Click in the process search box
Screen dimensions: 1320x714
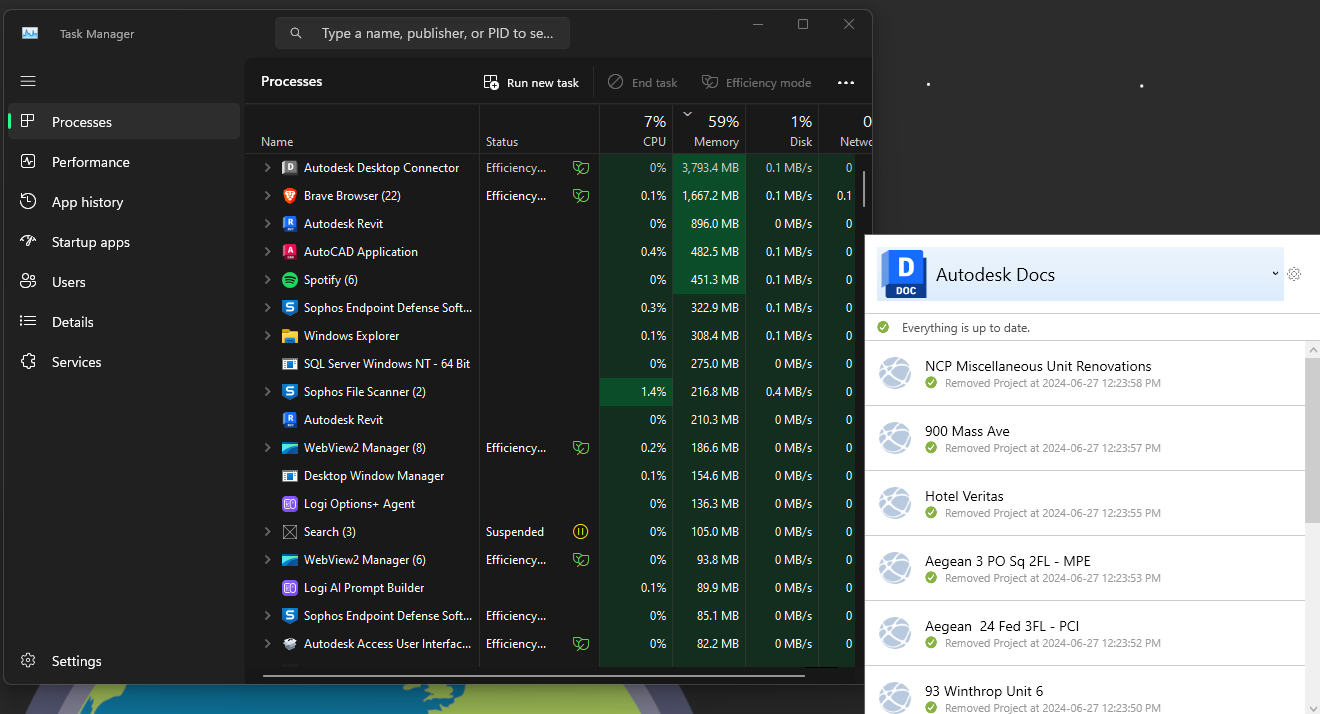click(422, 33)
